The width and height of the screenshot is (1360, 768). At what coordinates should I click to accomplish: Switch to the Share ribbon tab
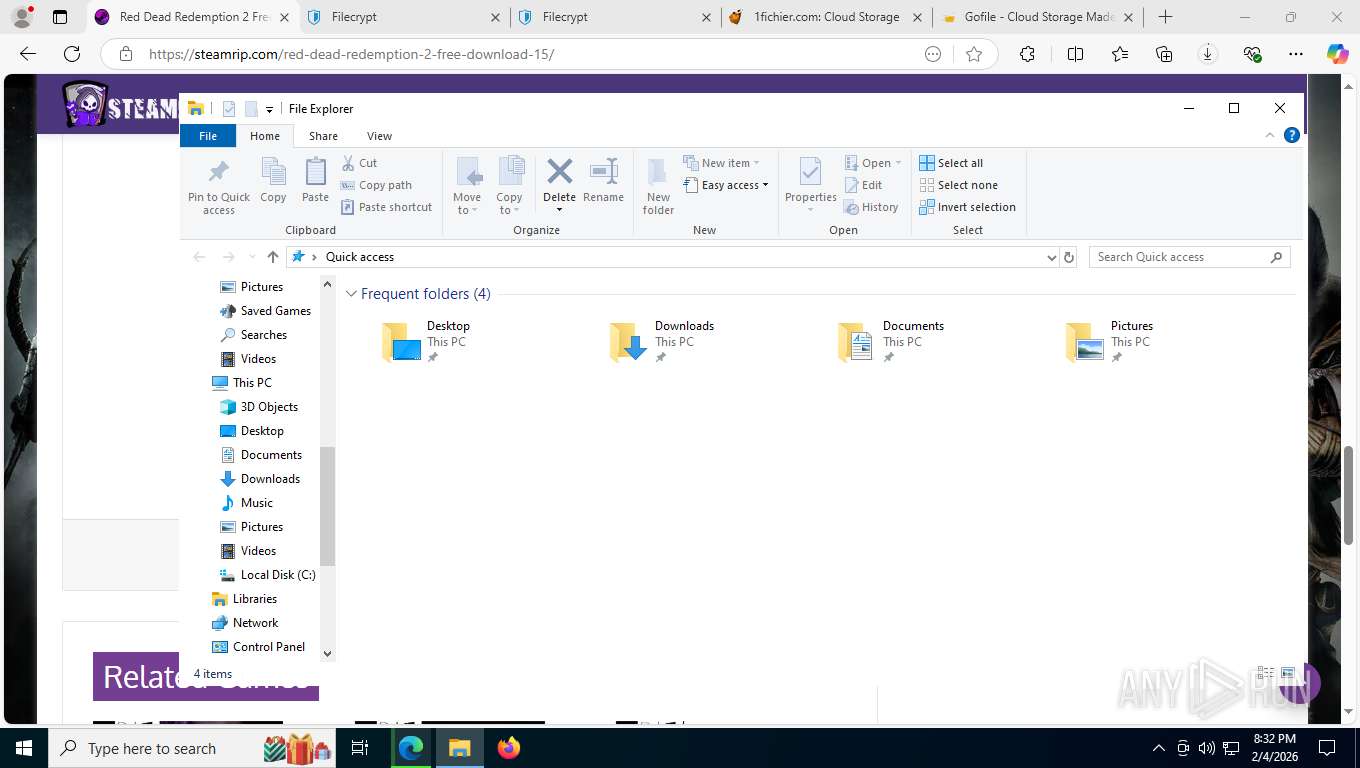tap(323, 136)
